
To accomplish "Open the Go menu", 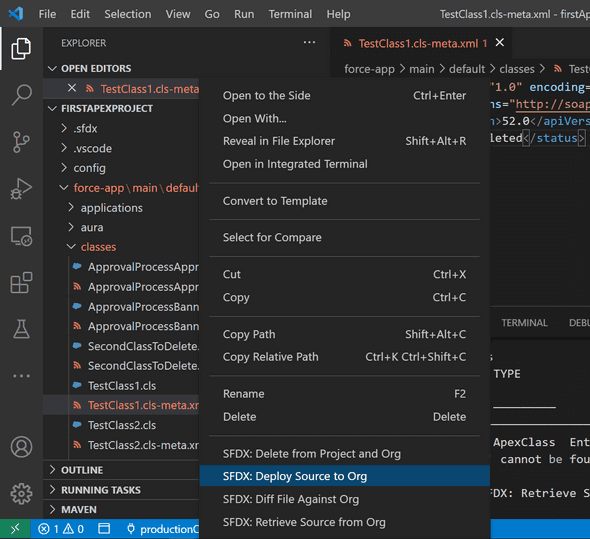I will click(212, 14).
